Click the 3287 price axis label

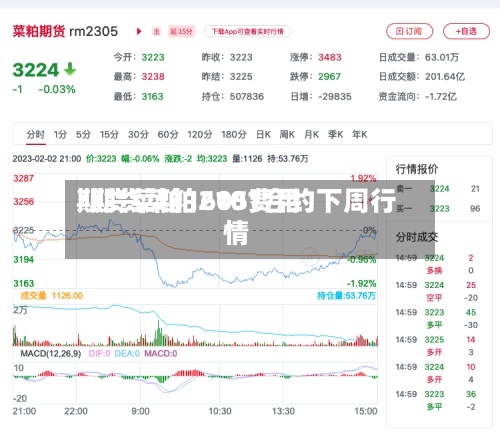click(x=23, y=178)
